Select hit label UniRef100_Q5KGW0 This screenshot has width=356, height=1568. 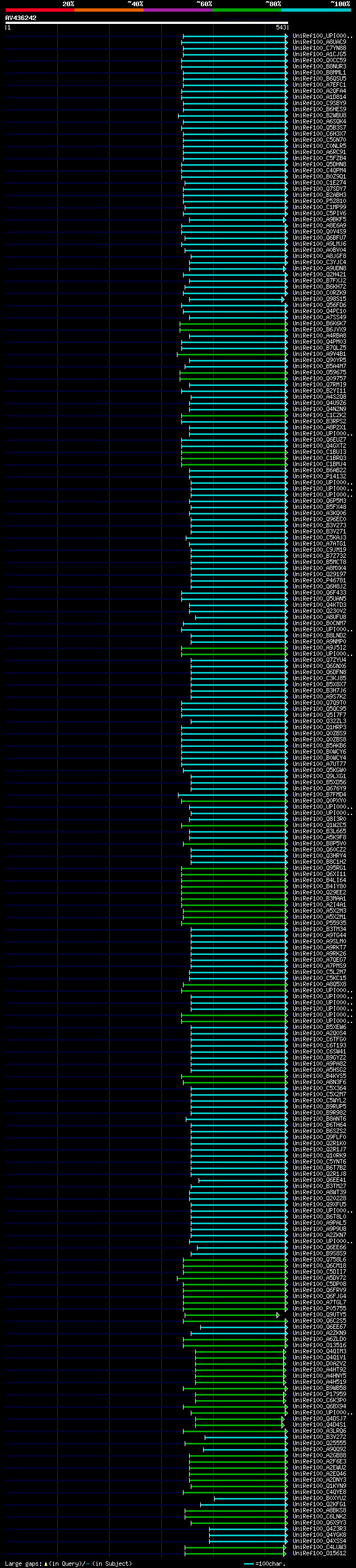pos(319,770)
